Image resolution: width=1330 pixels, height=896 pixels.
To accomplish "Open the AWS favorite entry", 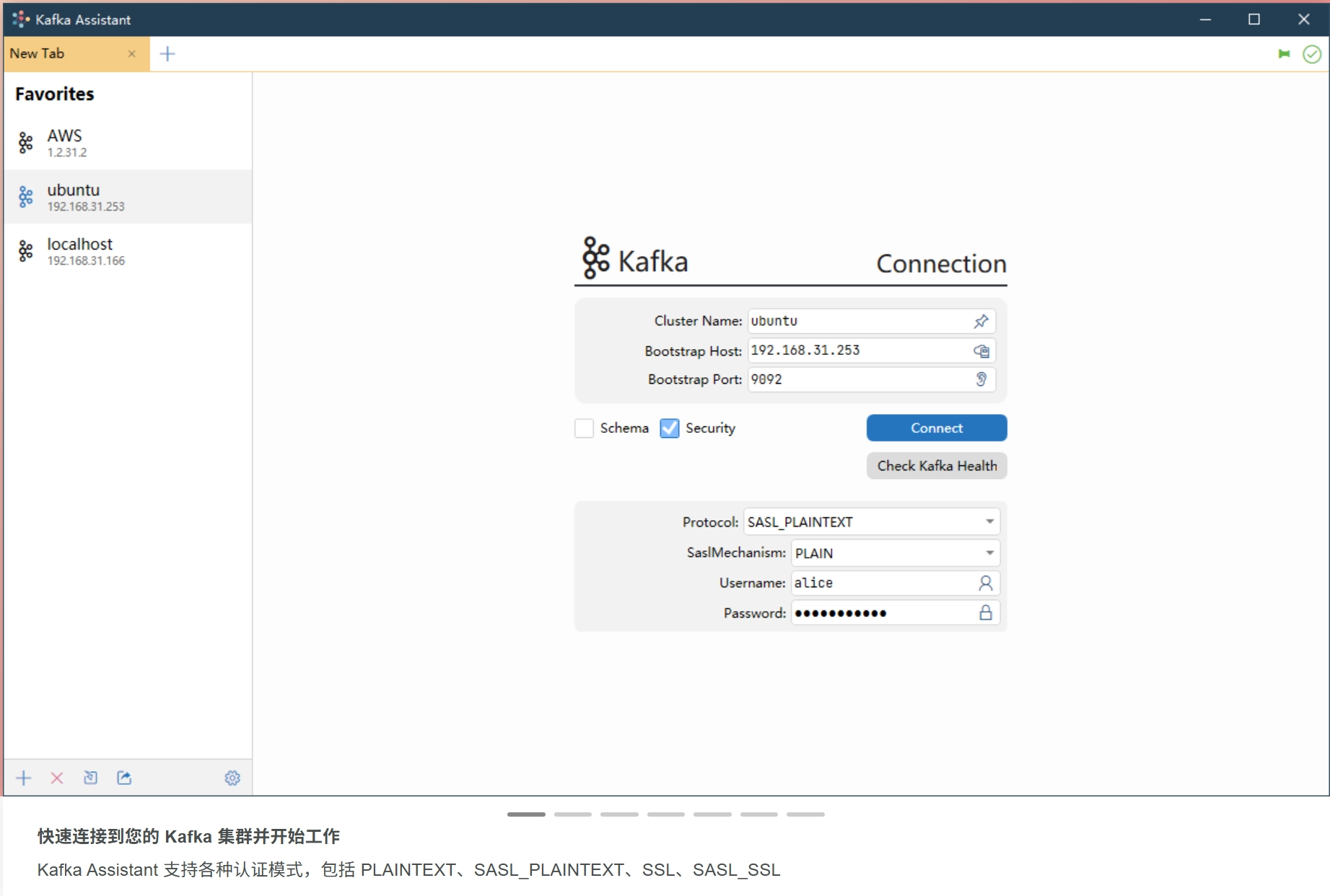I will (128, 143).
